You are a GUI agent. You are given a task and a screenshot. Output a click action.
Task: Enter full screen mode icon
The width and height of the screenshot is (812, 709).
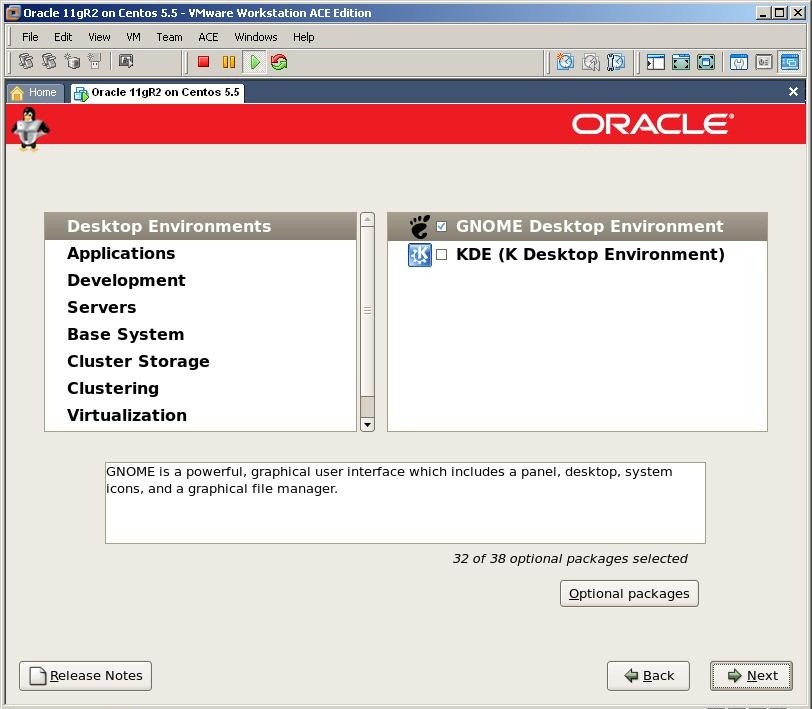coord(706,62)
